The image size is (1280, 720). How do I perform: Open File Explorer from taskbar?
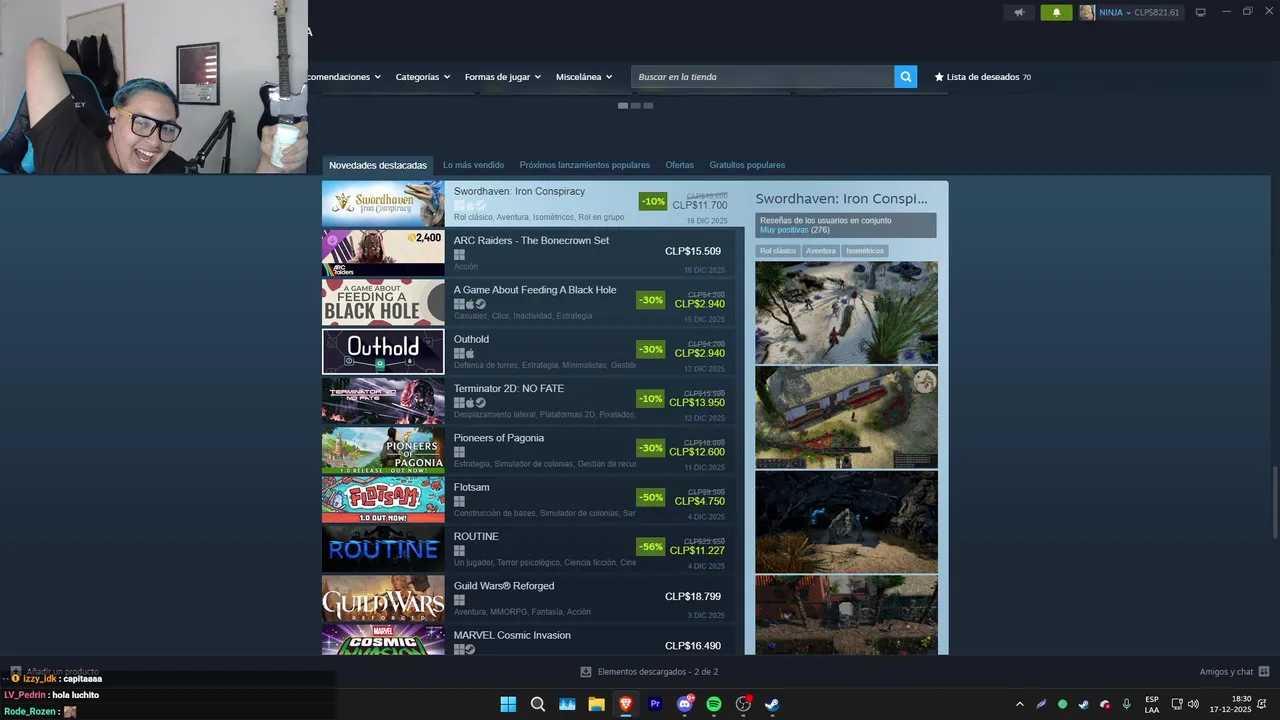[597, 704]
